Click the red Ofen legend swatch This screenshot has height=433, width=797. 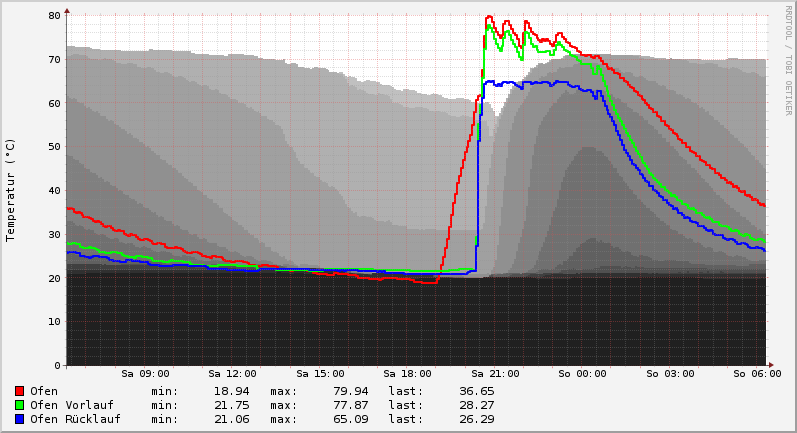point(19,391)
